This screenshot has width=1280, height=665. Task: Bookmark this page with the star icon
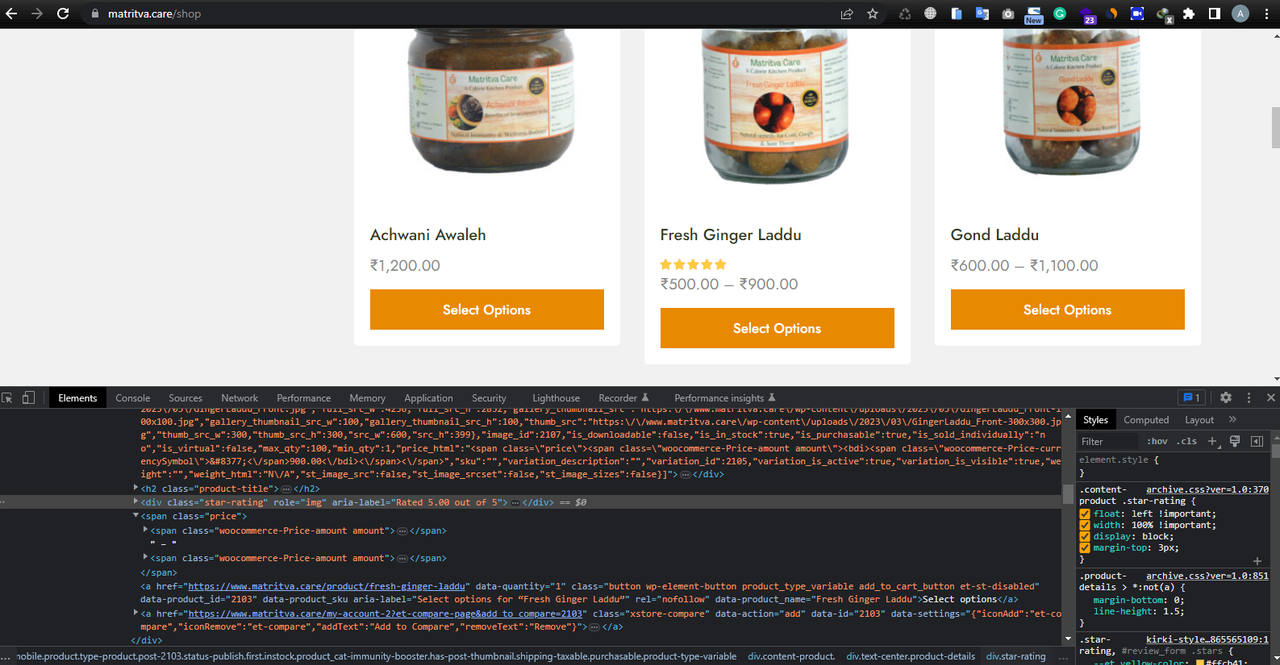click(x=873, y=14)
